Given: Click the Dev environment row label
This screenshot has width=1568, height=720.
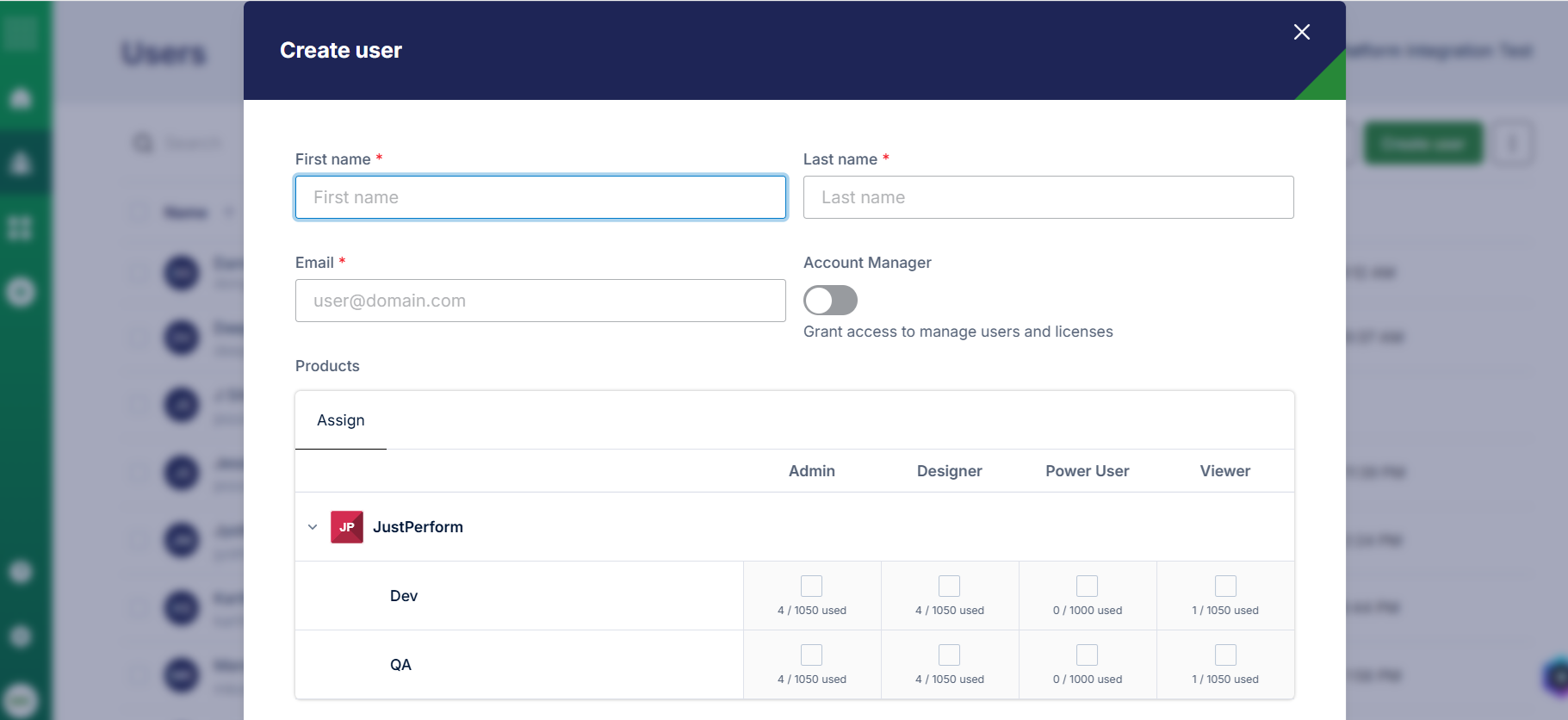Looking at the screenshot, I should click(404, 596).
